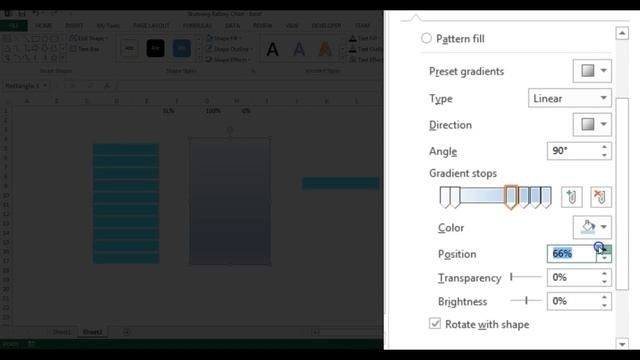
Task: Open the Shape Outline menu
Action: pyautogui.click(x=229, y=49)
